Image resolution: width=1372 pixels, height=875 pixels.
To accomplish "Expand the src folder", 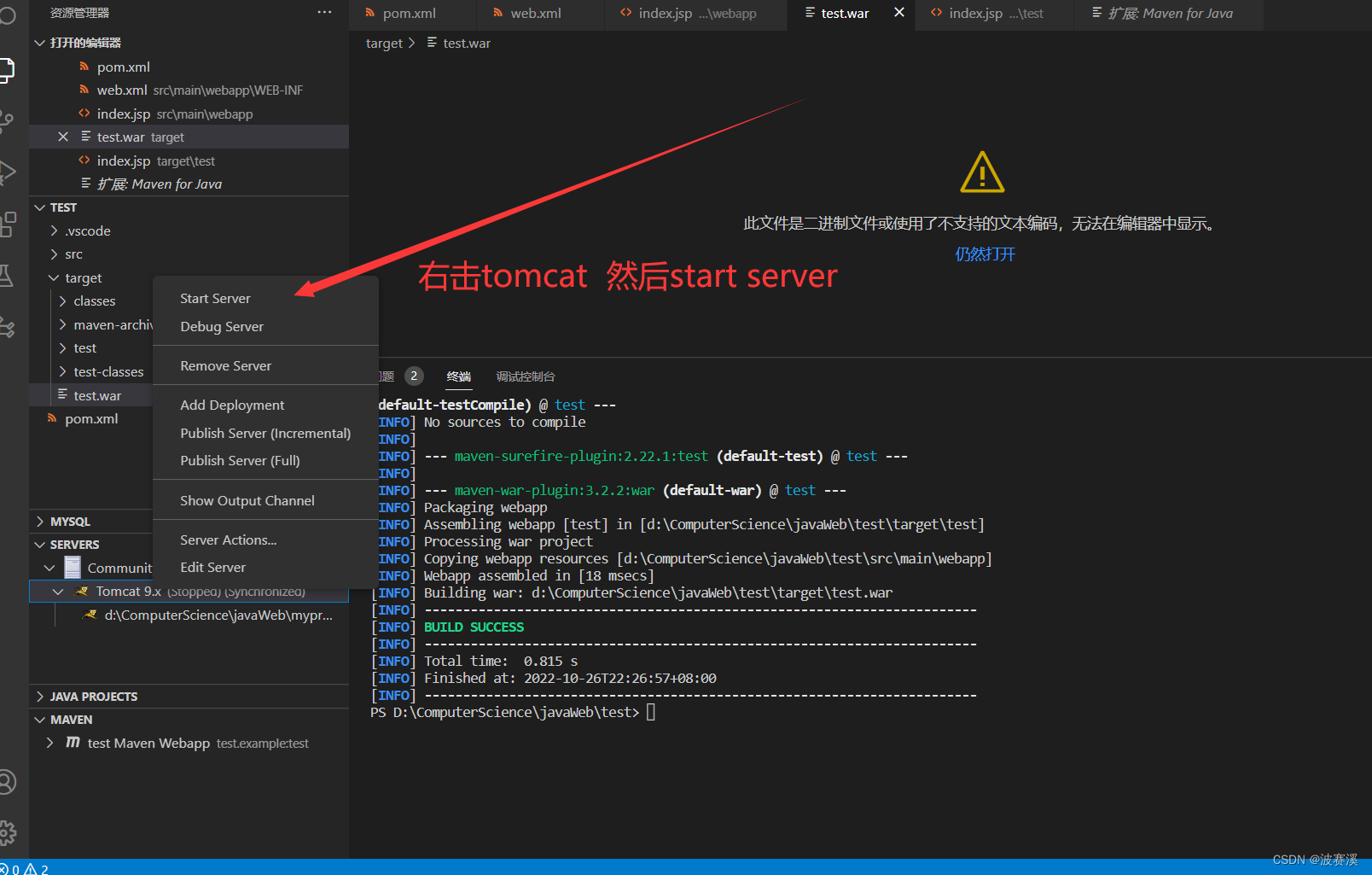I will click(x=55, y=254).
